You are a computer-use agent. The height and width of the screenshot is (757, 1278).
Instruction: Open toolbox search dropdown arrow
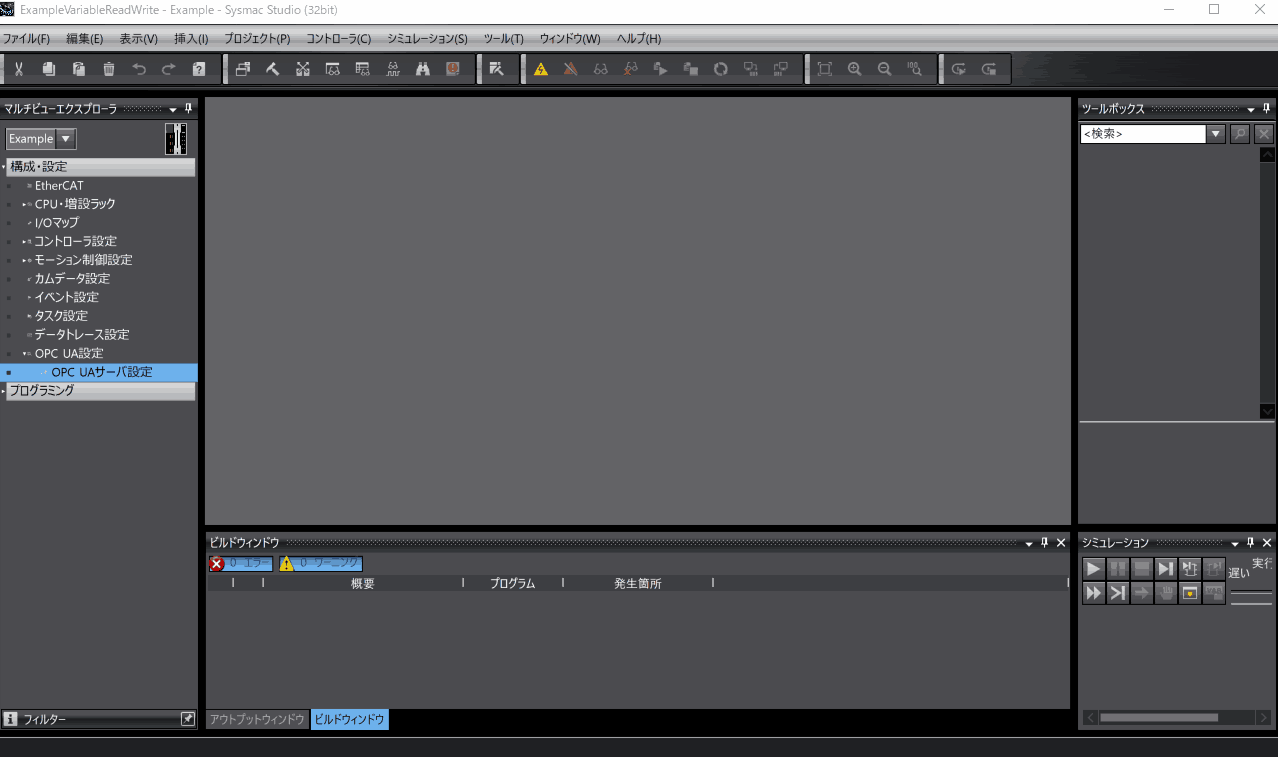1216,134
